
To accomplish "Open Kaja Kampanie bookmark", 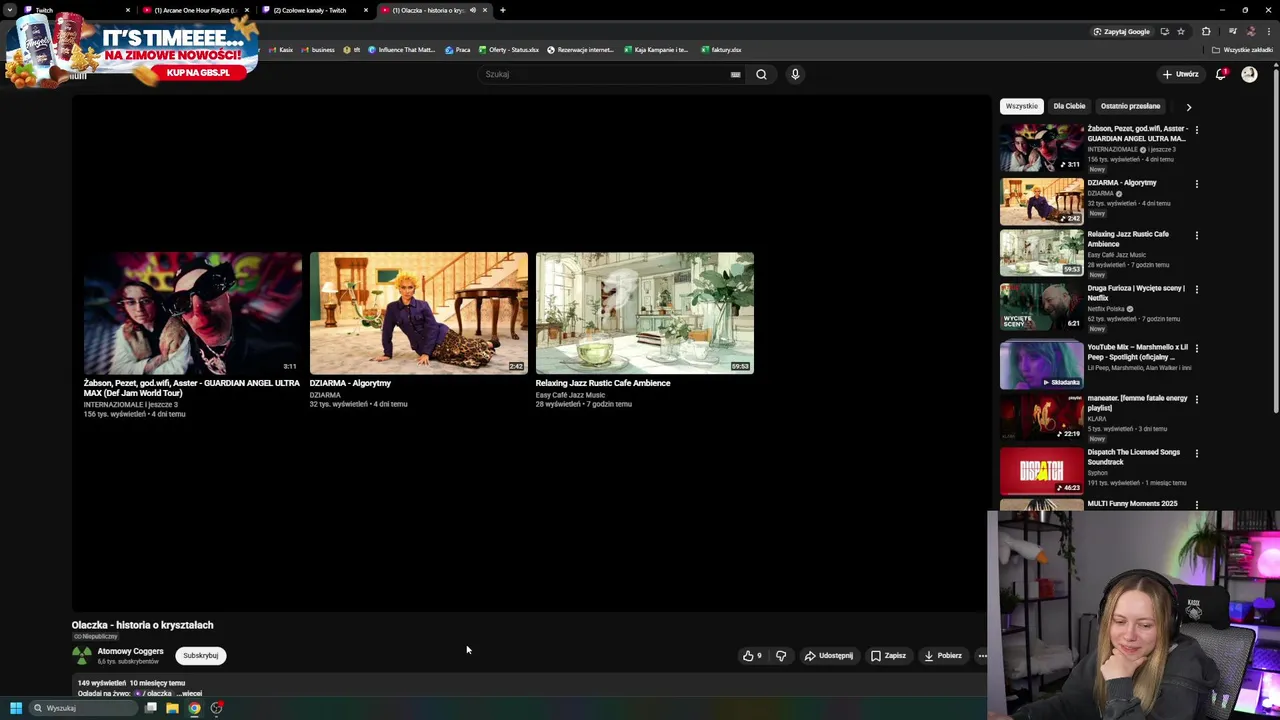I will (x=656, y=50).
